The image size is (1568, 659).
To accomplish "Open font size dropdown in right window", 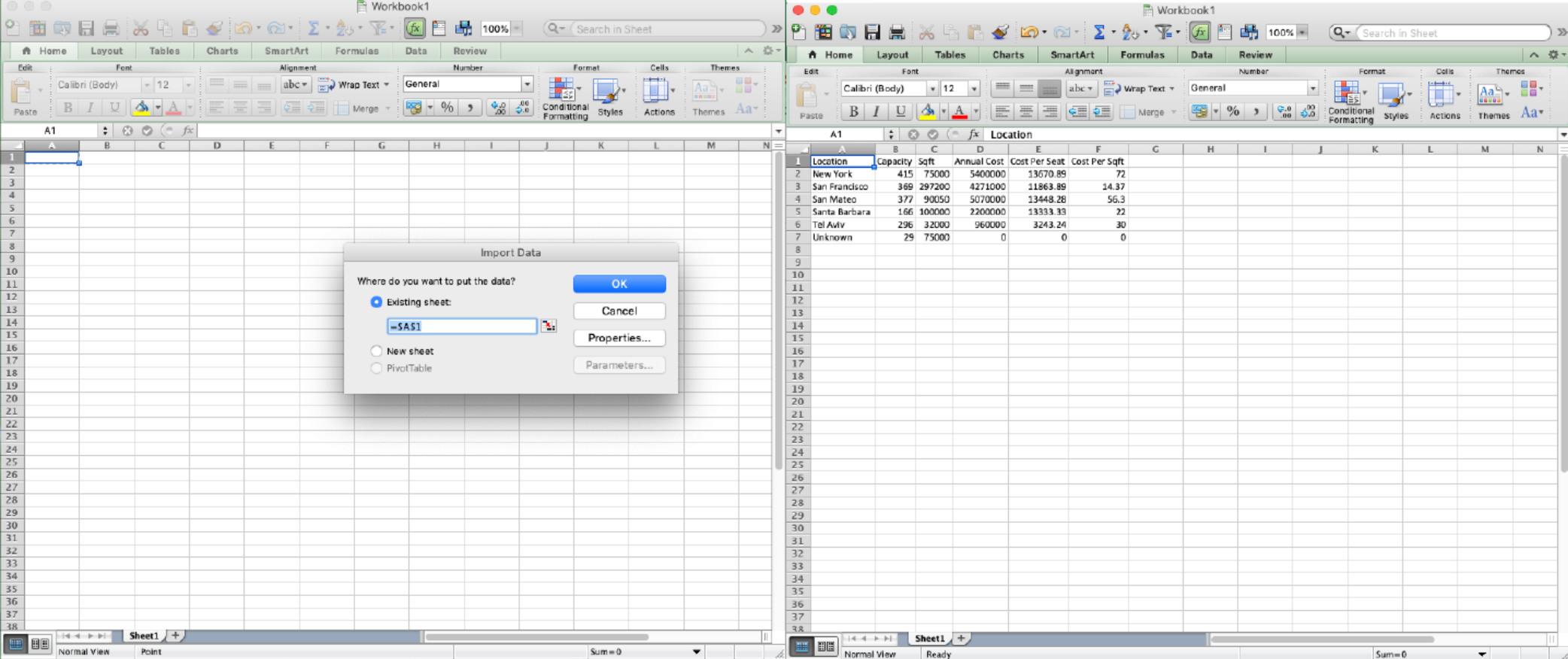I will tap(974, 88).
